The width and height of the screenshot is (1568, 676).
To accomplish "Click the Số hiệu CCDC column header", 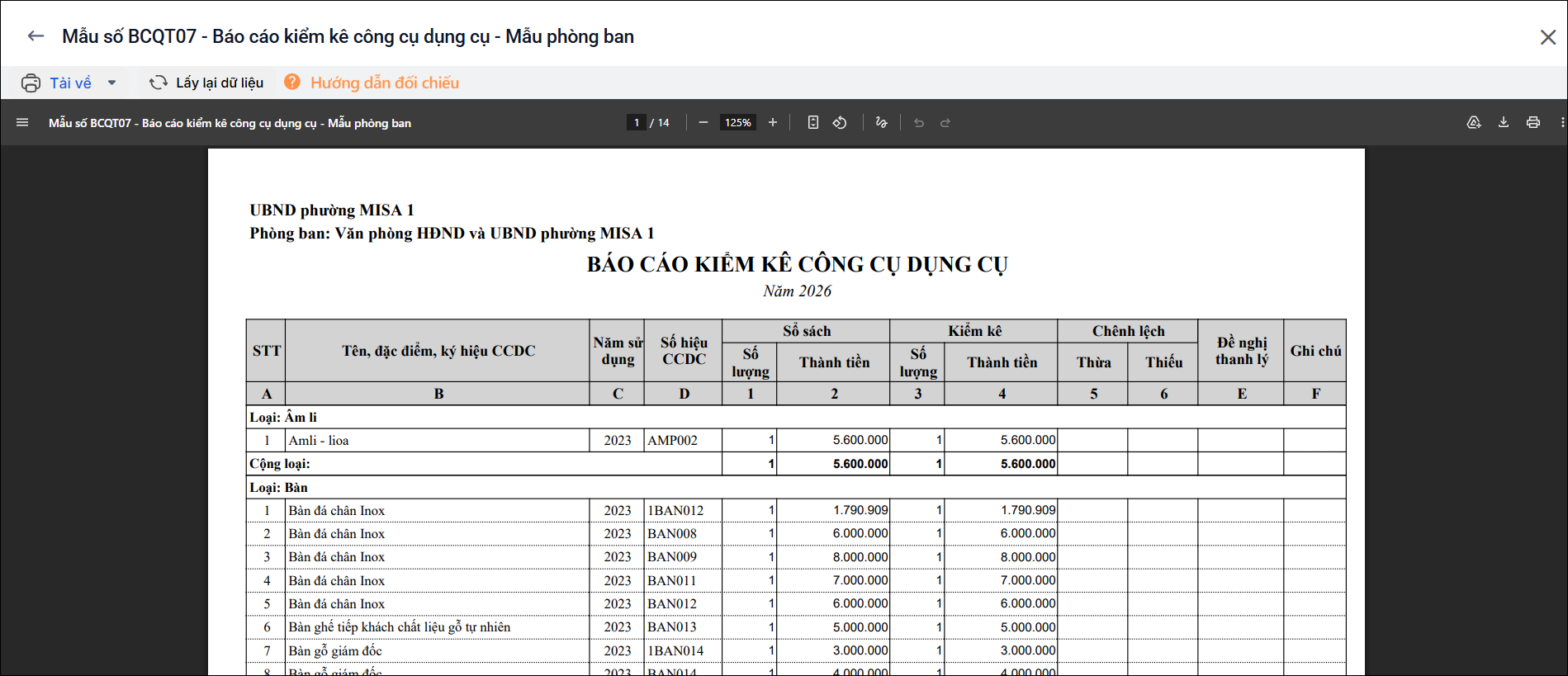I will (x=684, y=351).
